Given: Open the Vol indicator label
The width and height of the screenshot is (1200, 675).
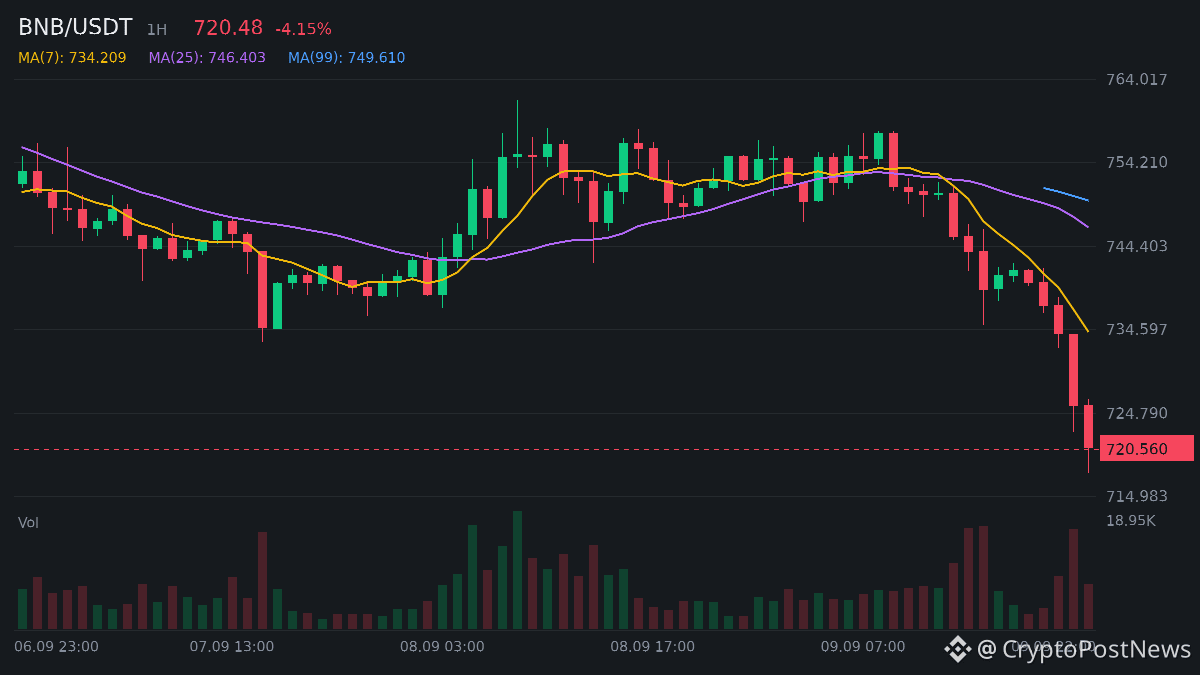Looking at the screenshot, I should pos(28,523).
